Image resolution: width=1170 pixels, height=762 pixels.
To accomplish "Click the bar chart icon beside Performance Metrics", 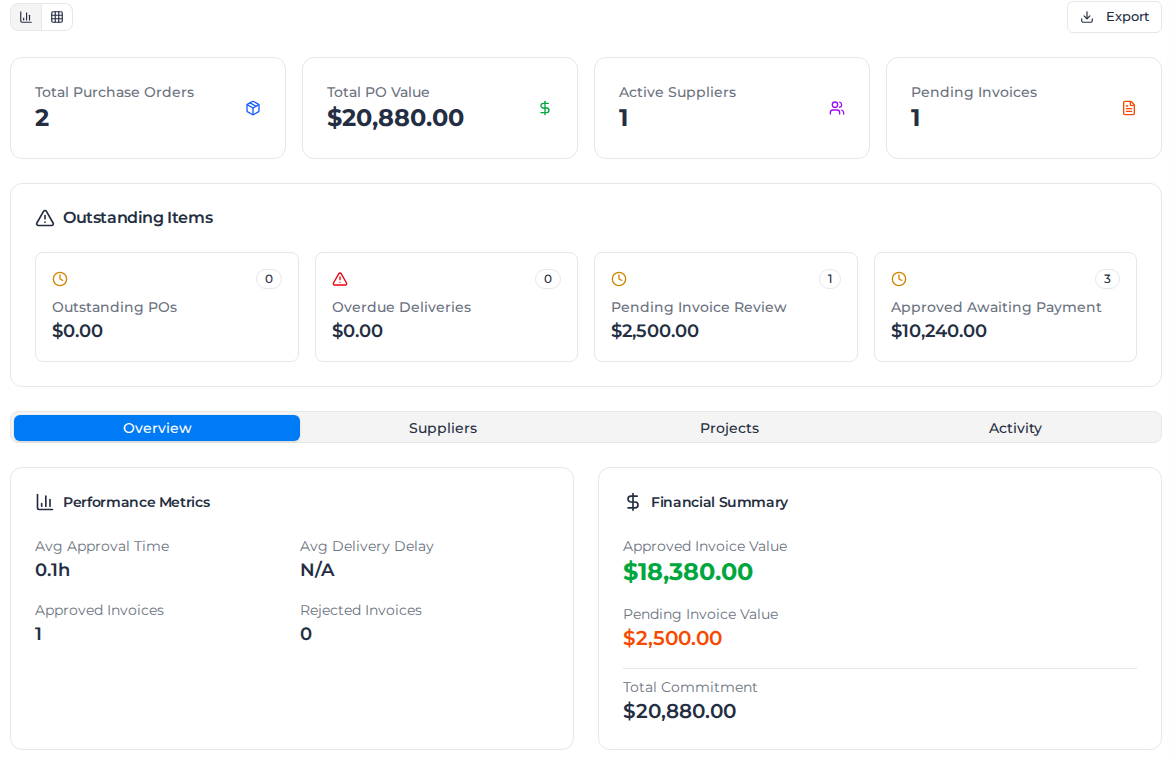I will pos(45,502).
